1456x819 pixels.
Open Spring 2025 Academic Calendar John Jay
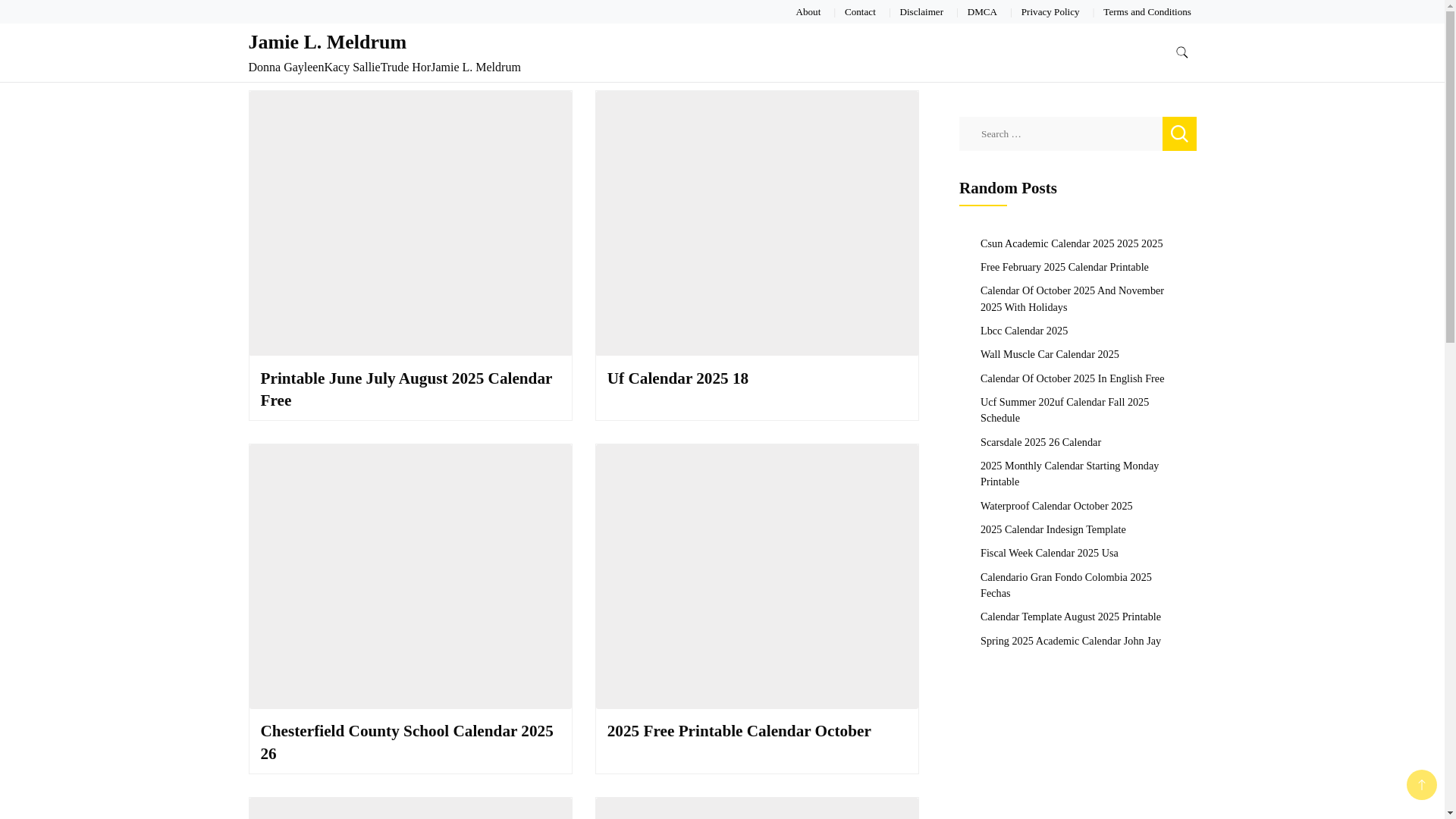[x=1070, y=641]
